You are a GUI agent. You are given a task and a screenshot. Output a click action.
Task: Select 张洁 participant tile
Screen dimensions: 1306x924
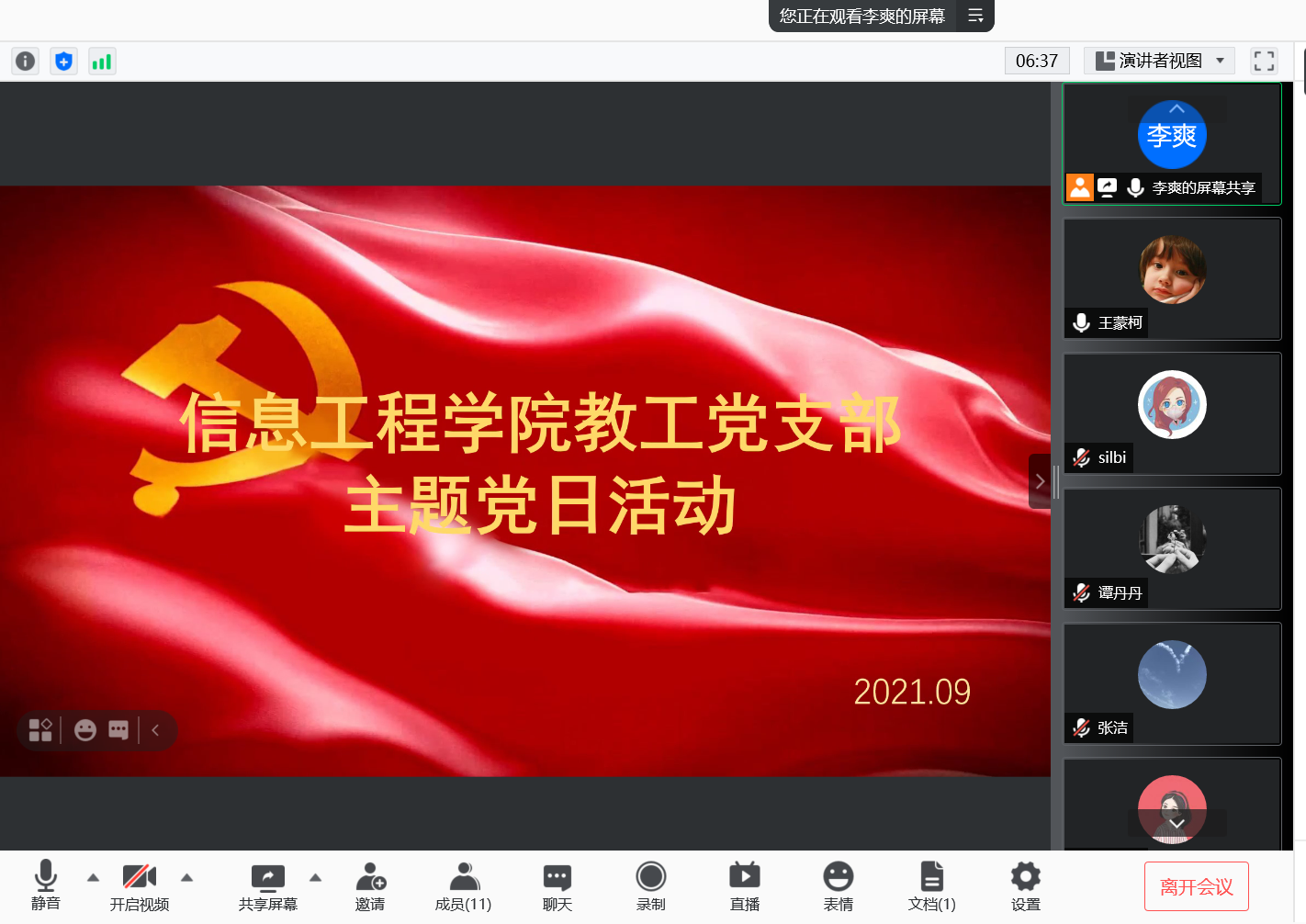point(1172,683)
